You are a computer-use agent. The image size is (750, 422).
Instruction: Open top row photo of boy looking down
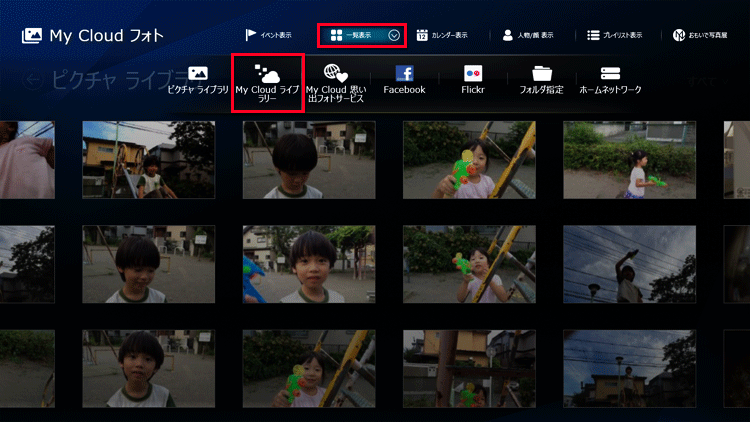[309, 160]
